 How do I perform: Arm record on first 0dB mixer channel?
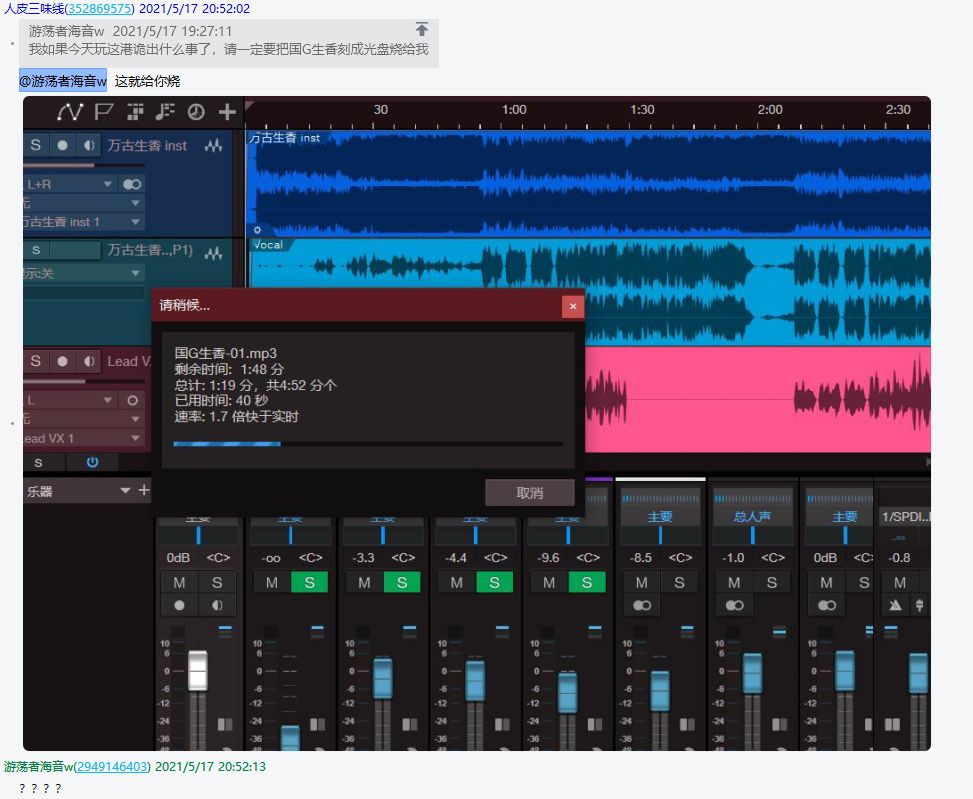(x=179, y=605)
